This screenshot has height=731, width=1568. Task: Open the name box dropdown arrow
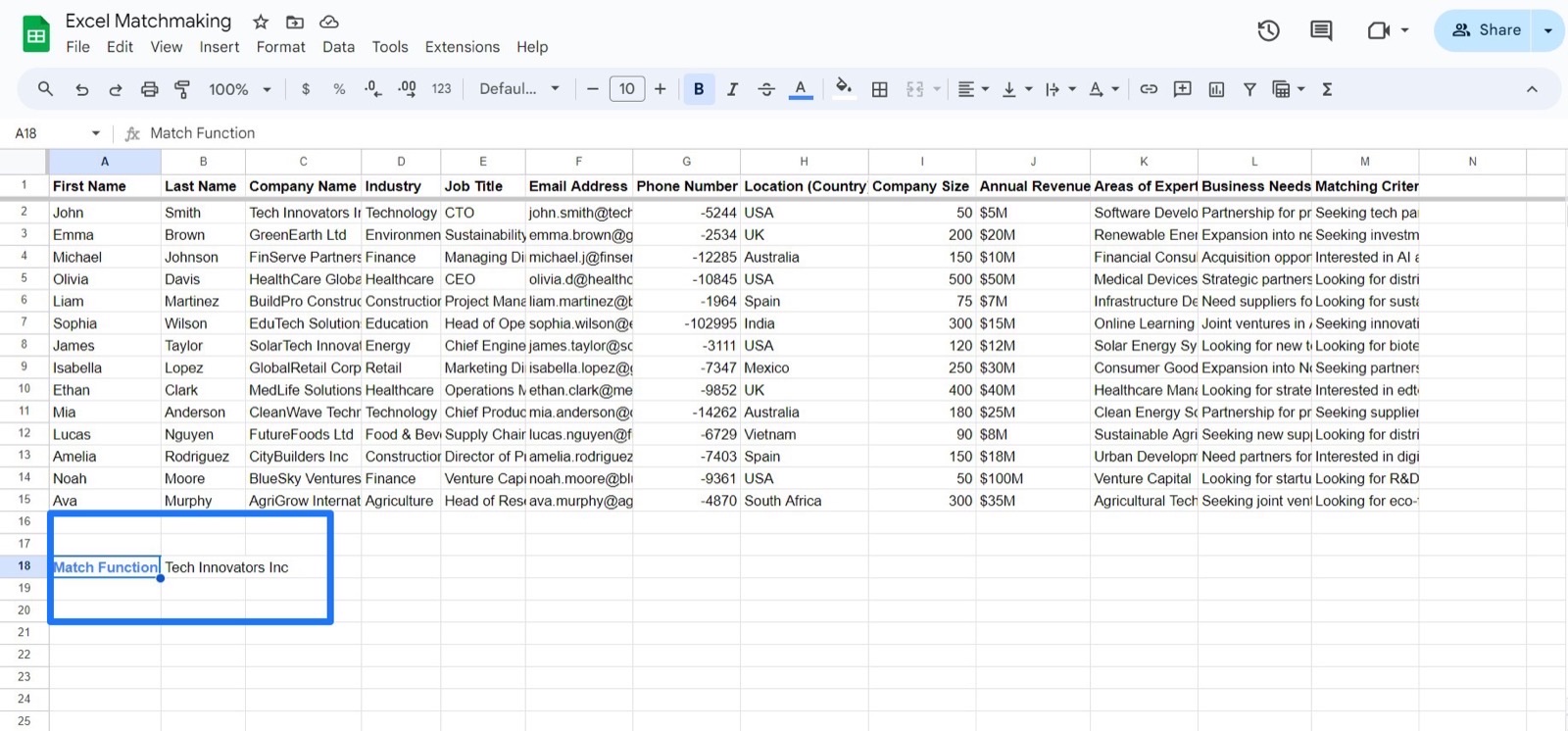(95, 133)
